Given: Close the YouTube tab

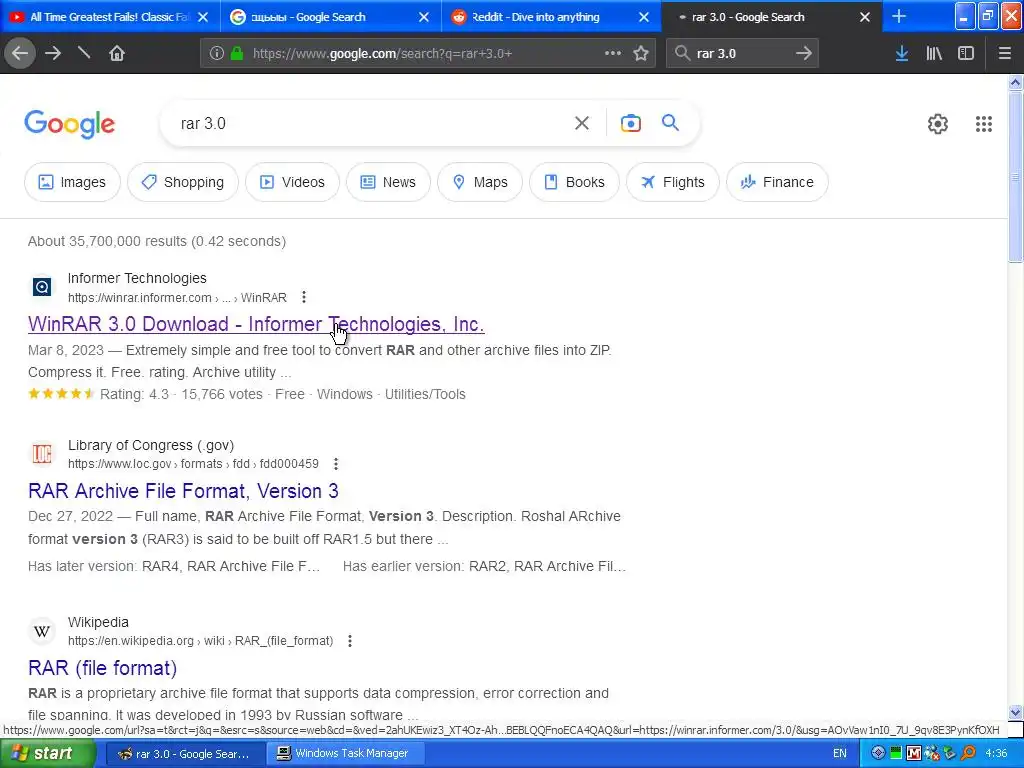Looking at the screenshot, I should coord(203,17).
